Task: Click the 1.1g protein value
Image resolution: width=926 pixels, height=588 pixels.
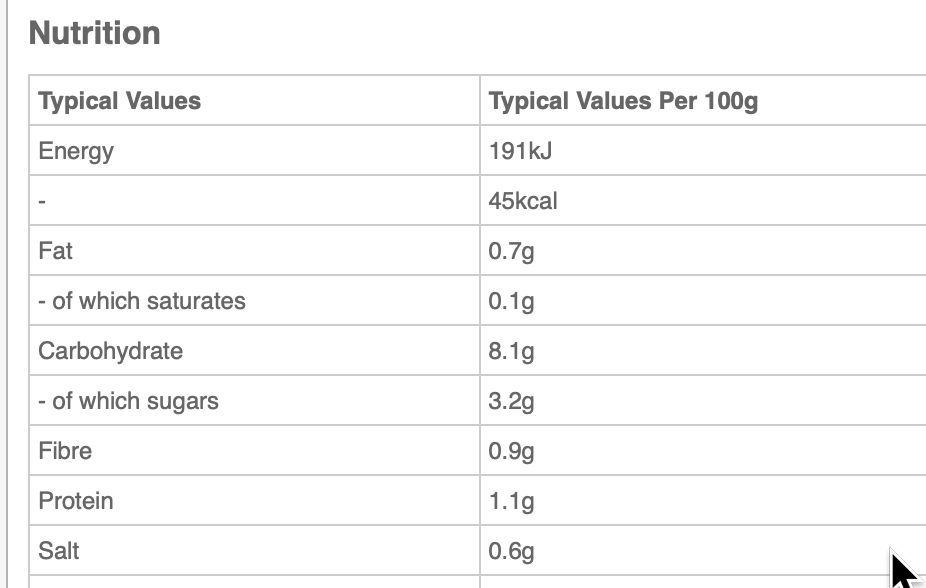Action: tap(511, 502)
